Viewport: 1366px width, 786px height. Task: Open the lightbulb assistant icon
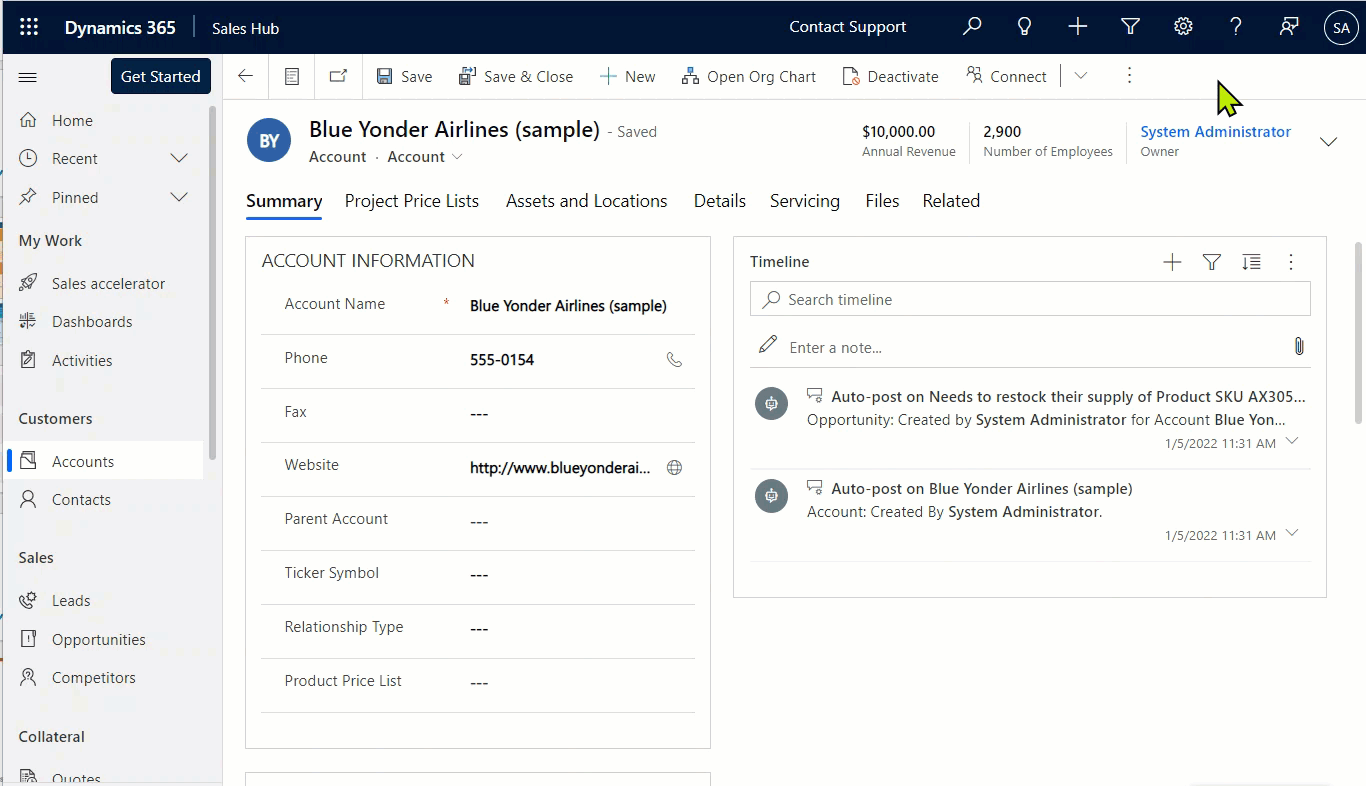1024,27
